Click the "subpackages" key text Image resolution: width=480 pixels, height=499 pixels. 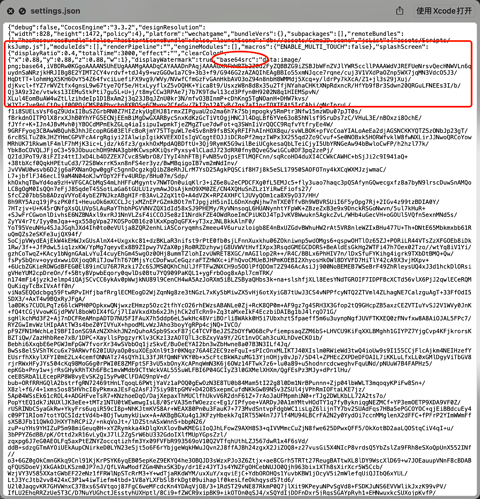(x=308, y=34)
